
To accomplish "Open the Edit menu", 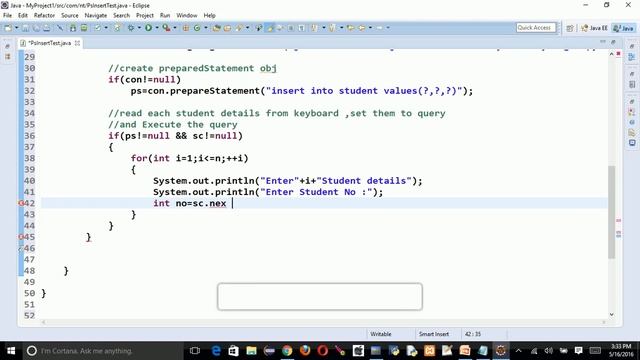I will [23, 15].
